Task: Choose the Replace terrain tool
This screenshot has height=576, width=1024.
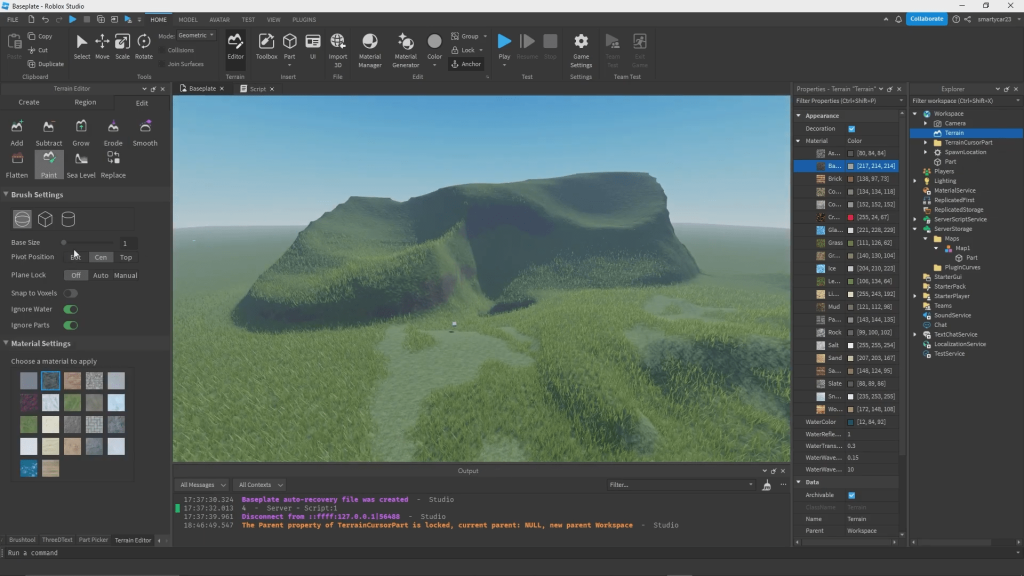Action: coord(113,165)
